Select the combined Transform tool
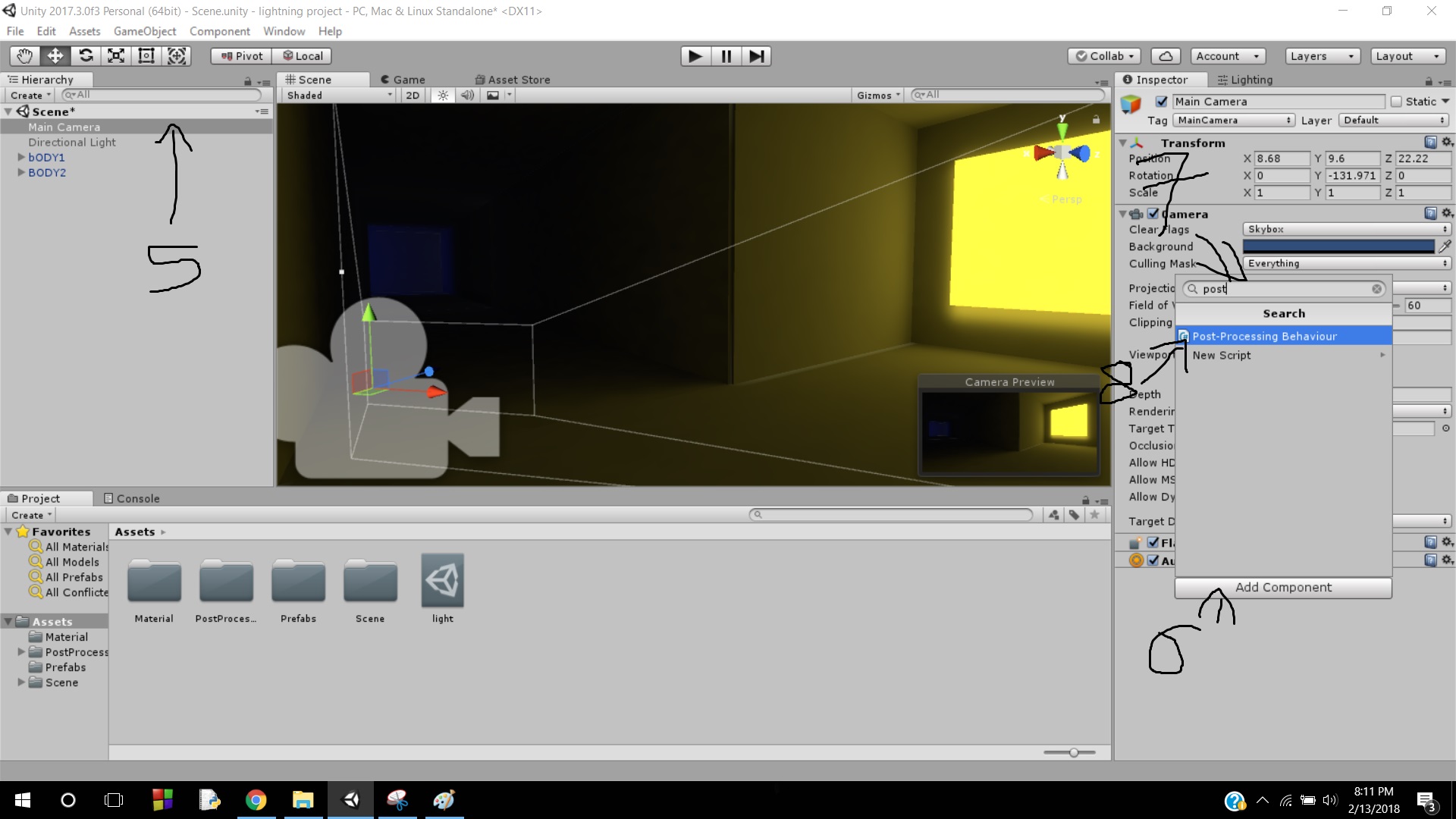 [x=177, y=56]
